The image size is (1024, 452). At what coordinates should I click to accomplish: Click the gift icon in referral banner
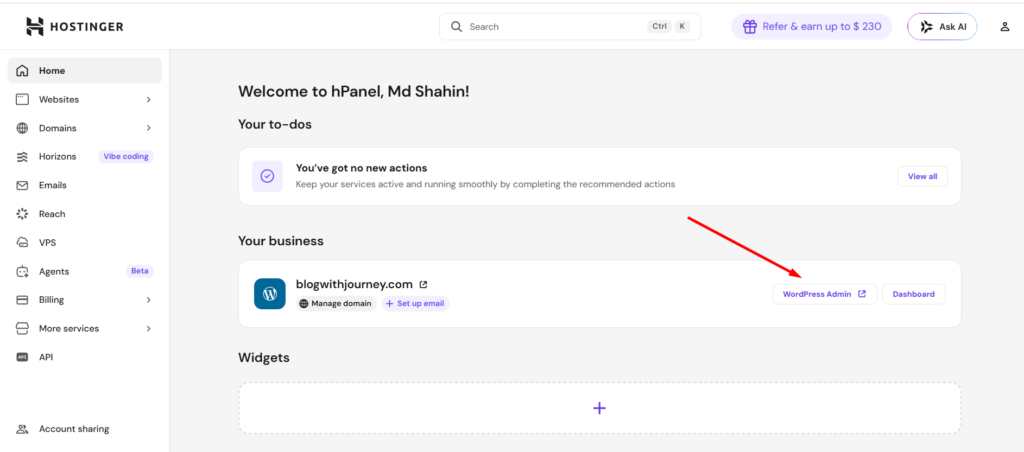tap(748, 26)
